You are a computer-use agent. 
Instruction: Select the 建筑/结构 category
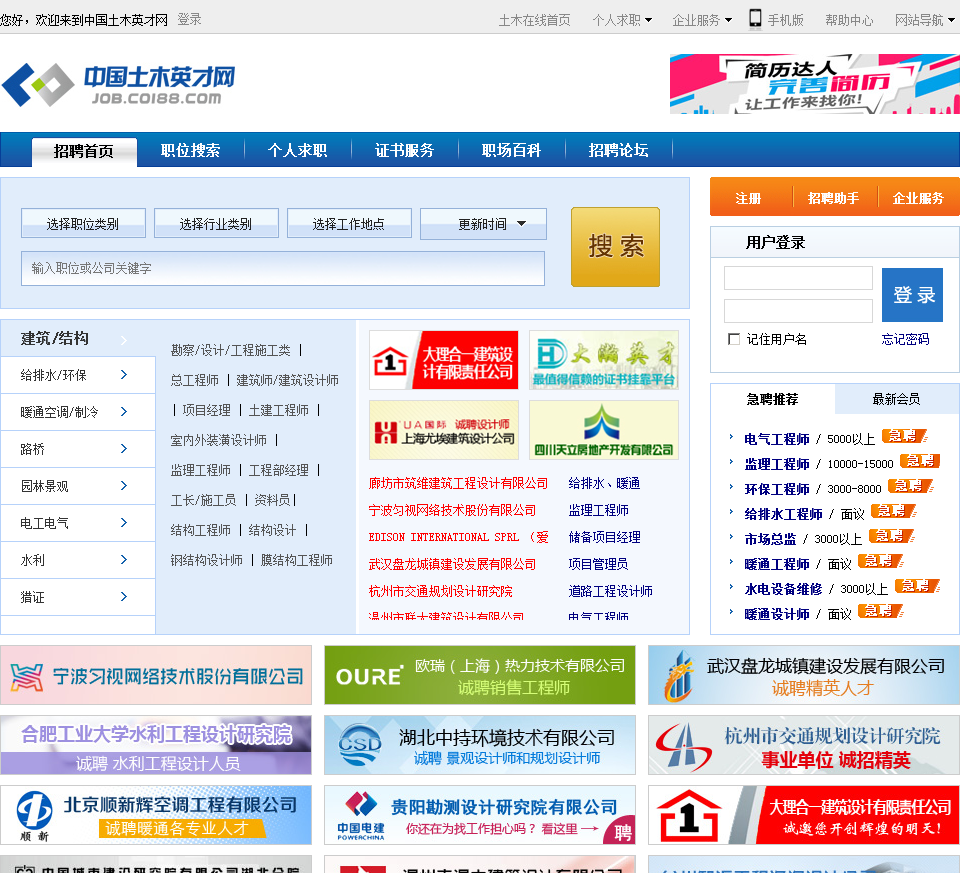(78, 339)
